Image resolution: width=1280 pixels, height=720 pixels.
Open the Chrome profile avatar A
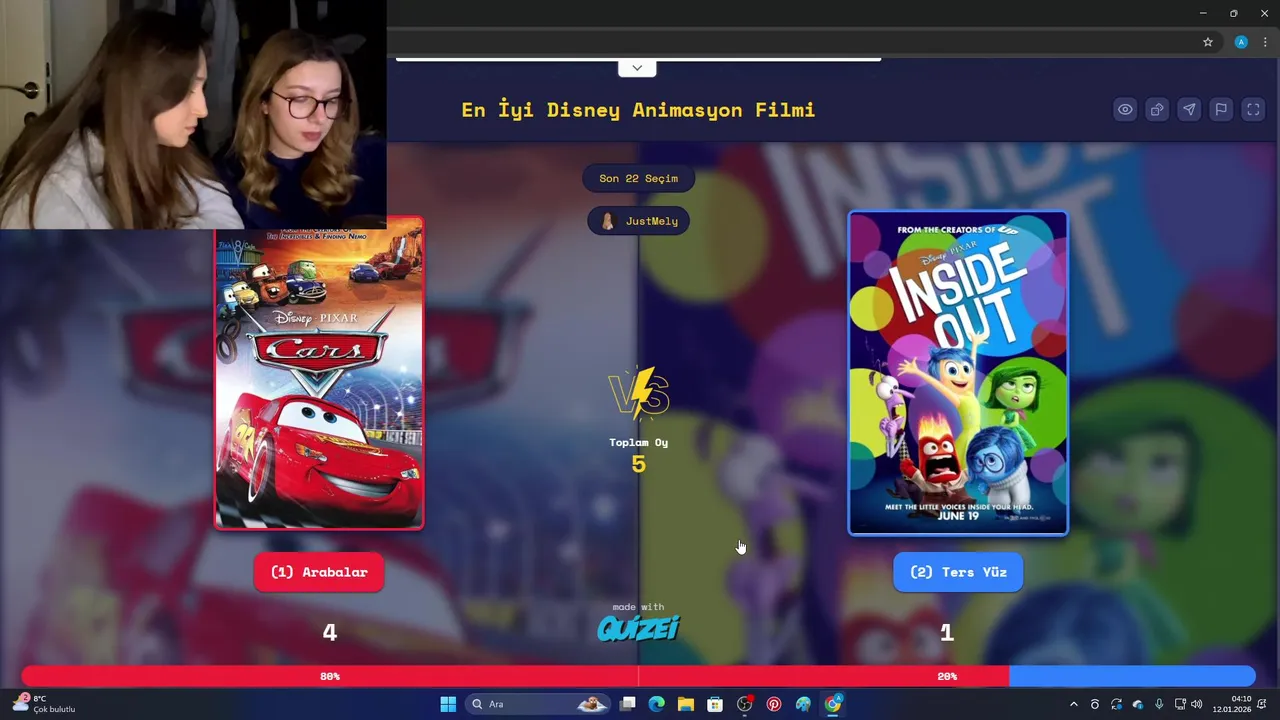[x=1241, y=42]
